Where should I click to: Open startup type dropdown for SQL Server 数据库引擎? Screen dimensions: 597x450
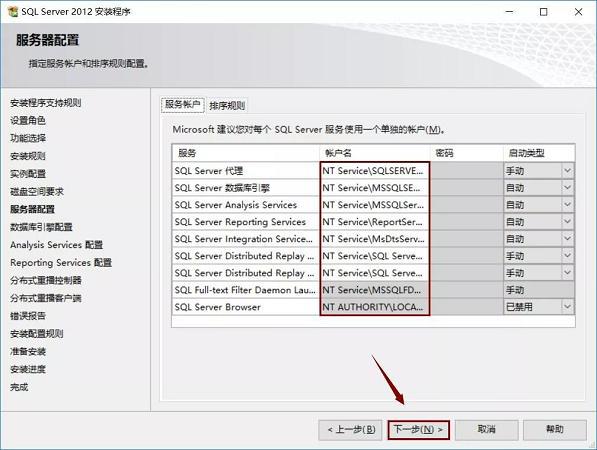567,188
